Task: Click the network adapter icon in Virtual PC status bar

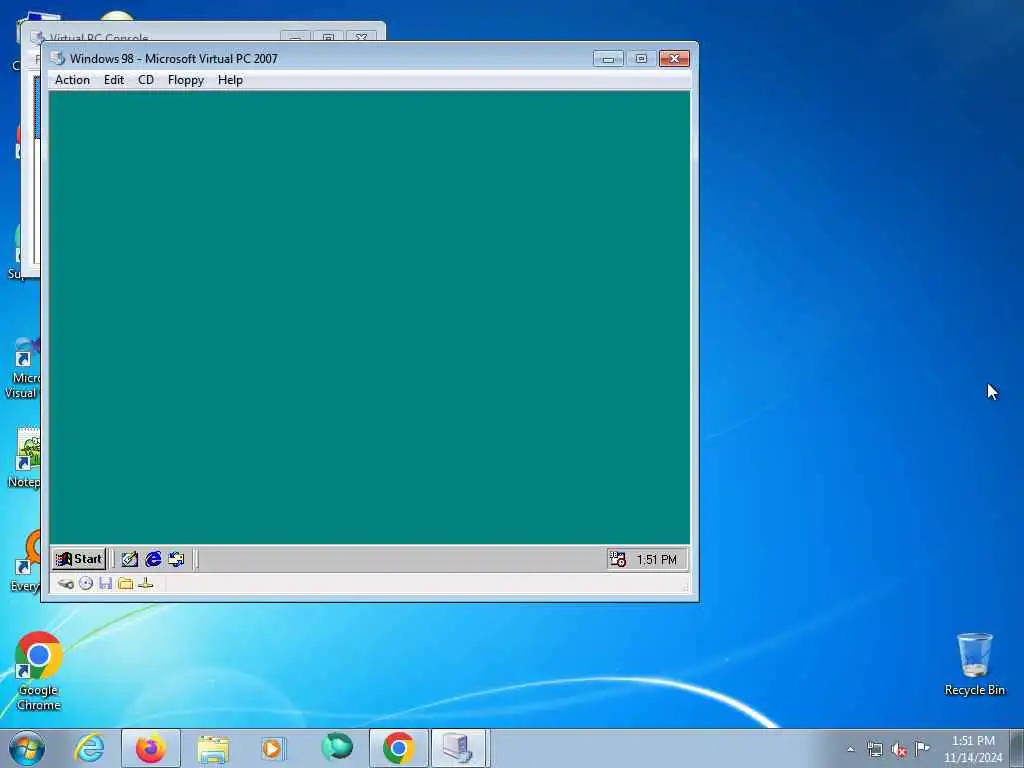Action: click(x=146, y=584)
